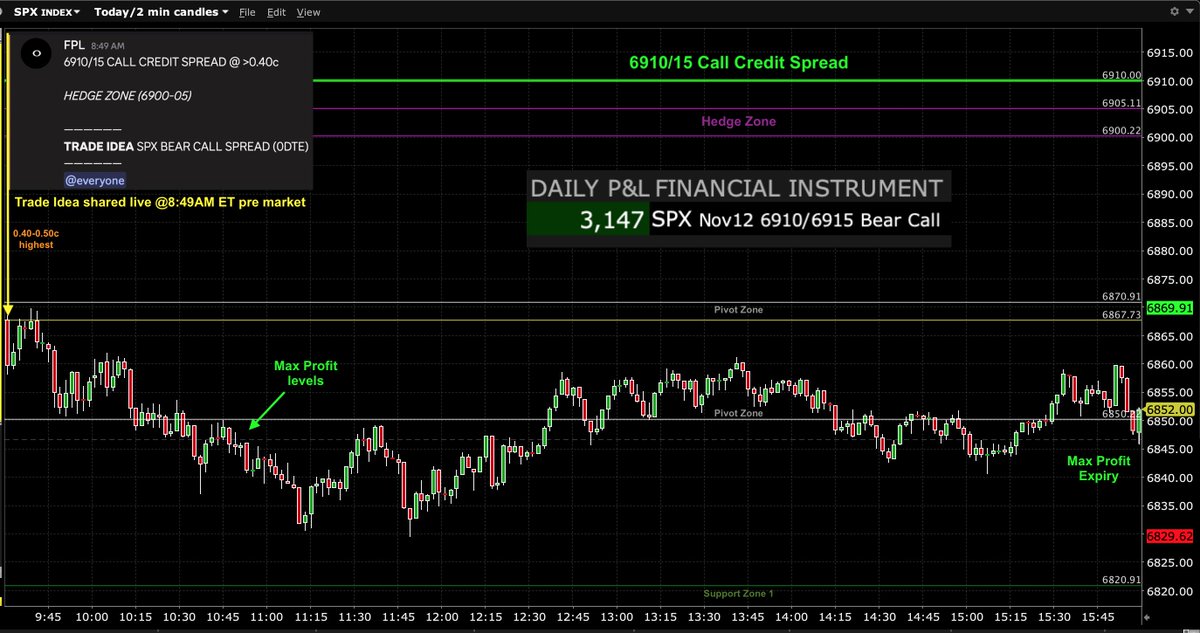Click the Support Zone 1 label

pos(738,593)
